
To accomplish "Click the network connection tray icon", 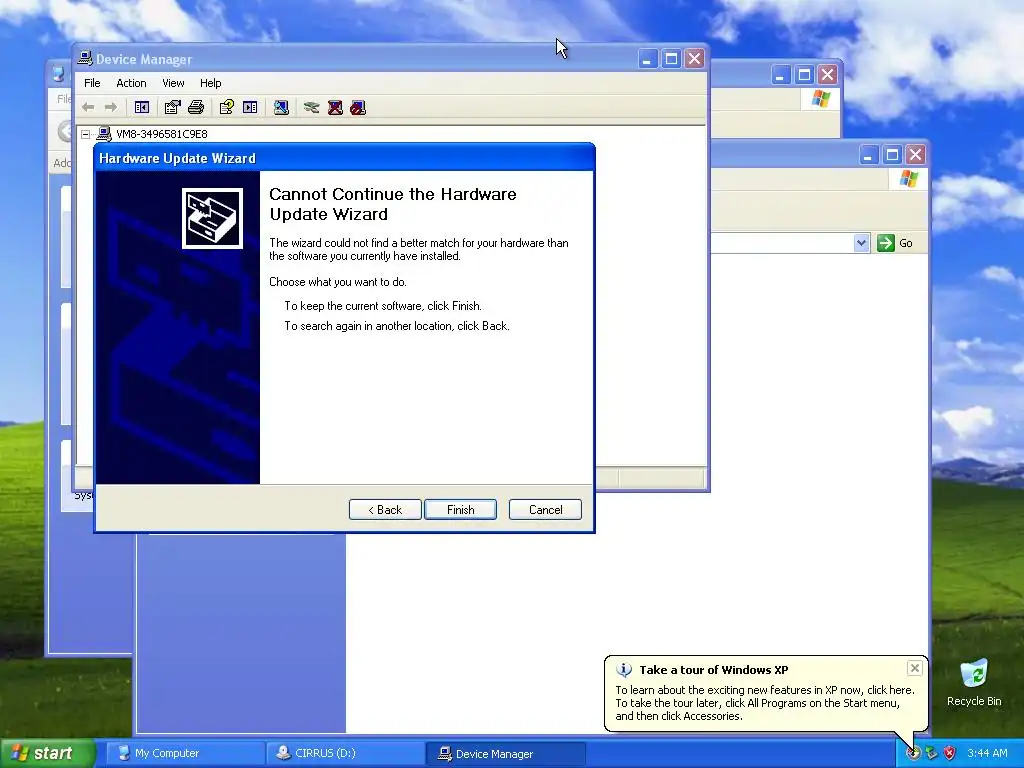I will point(931,753).
